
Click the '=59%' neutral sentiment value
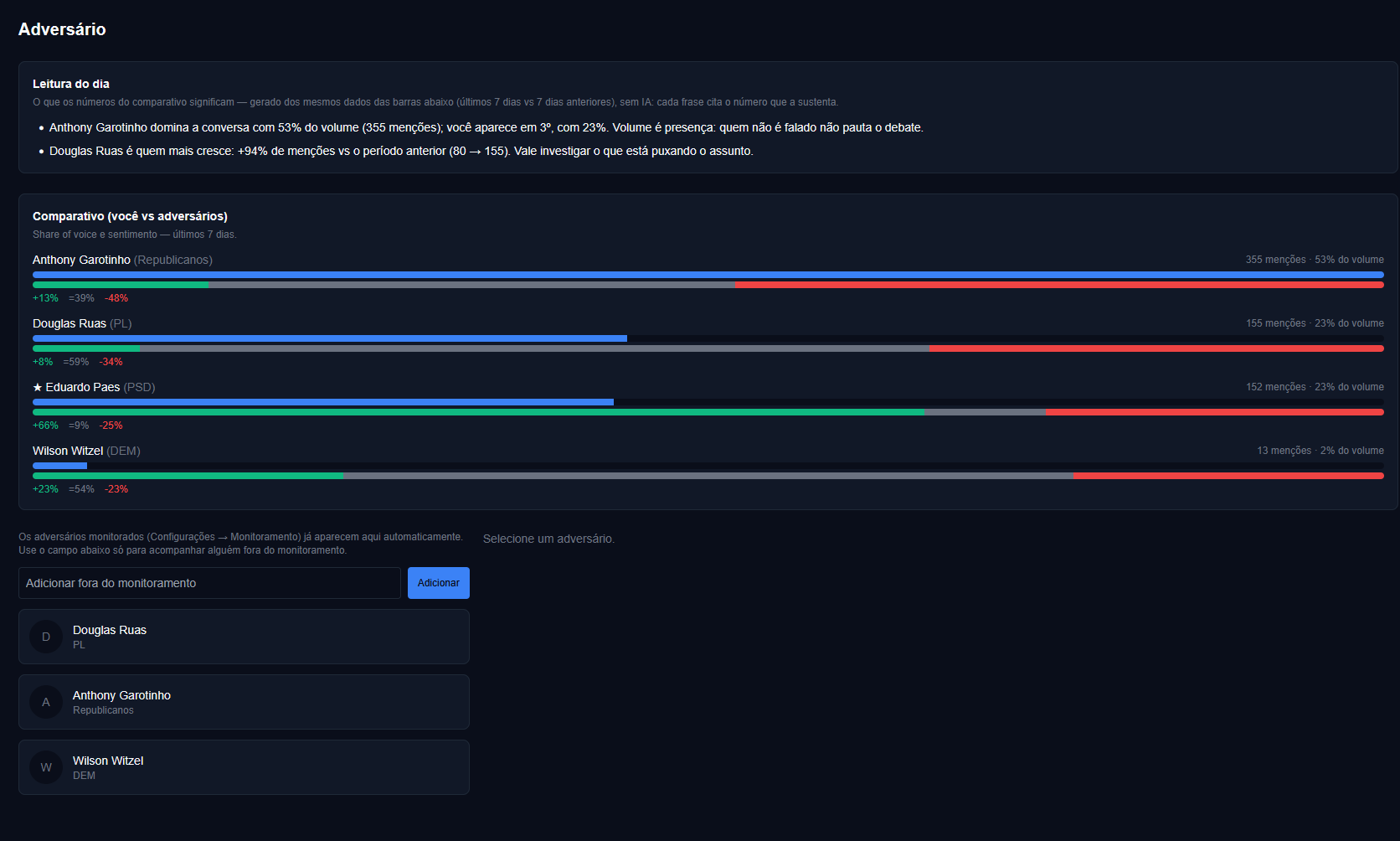pos(76,362)
